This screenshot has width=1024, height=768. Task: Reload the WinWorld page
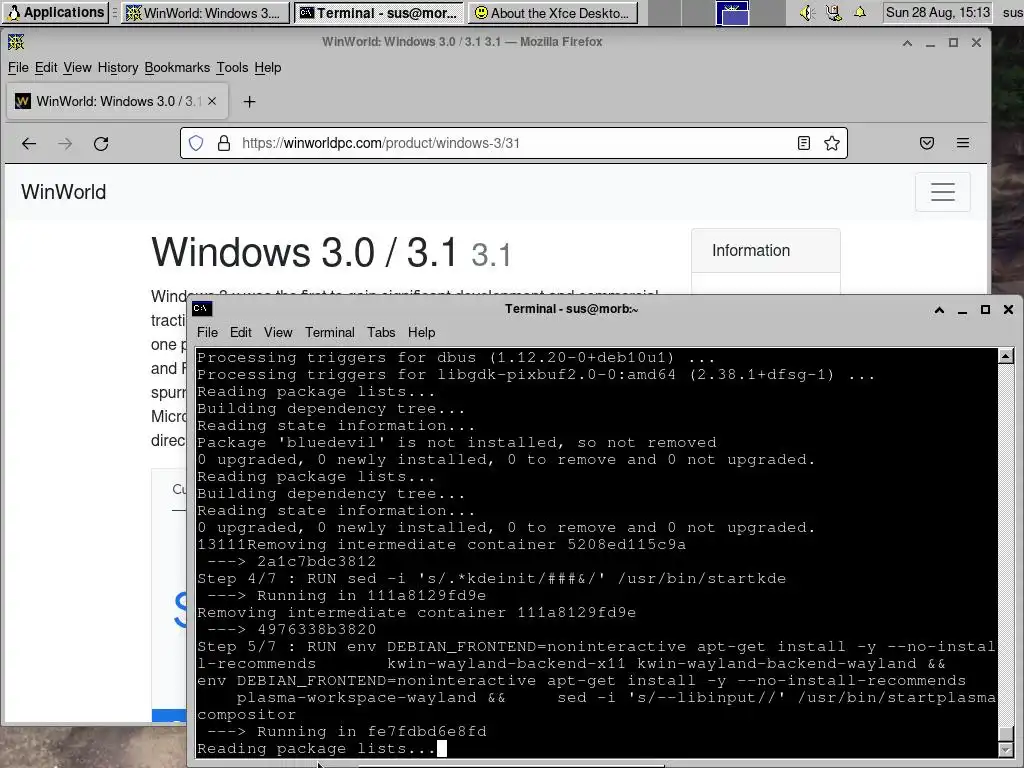click(x=101, y=144)
